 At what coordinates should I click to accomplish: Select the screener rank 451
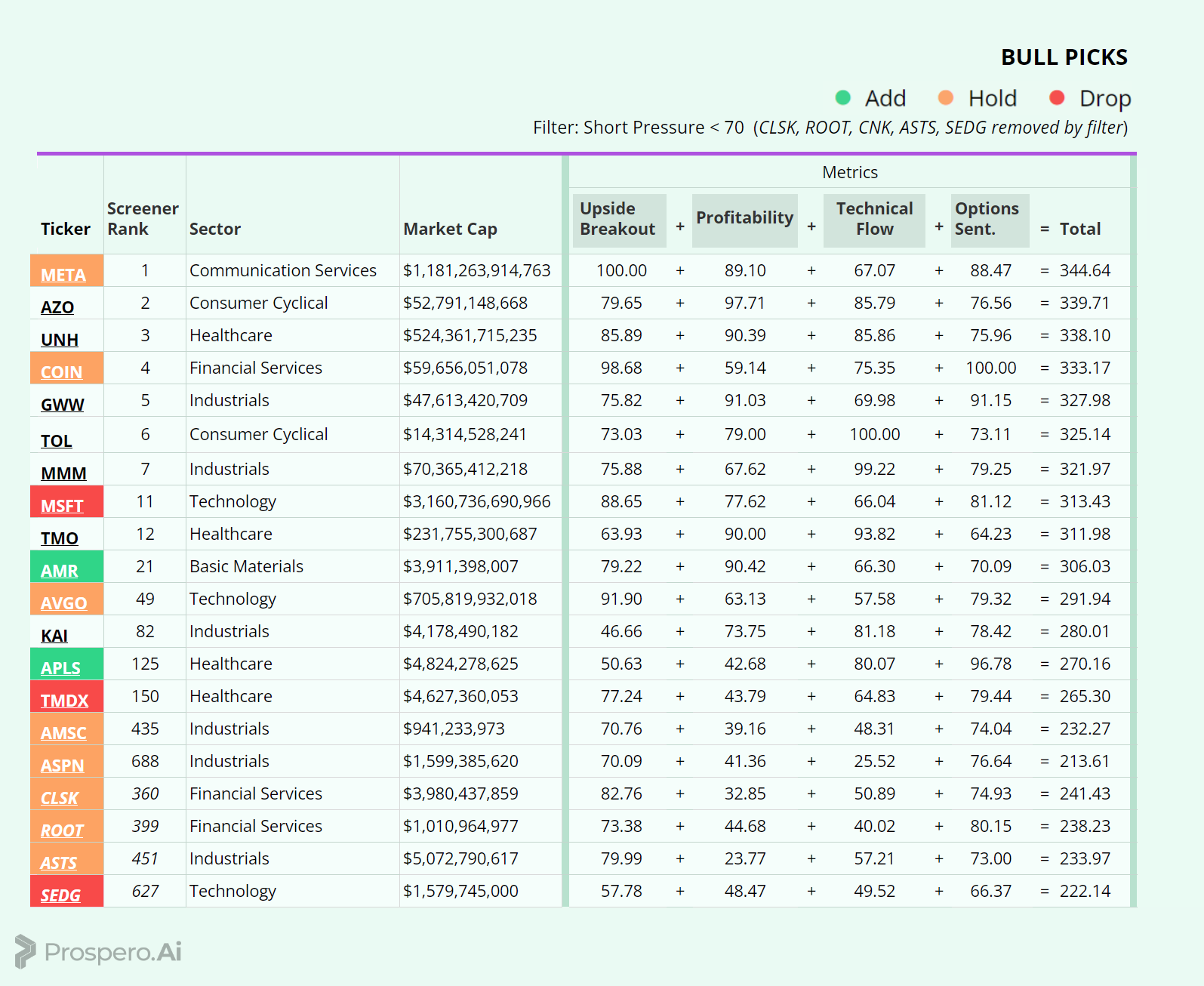[145, 858]
